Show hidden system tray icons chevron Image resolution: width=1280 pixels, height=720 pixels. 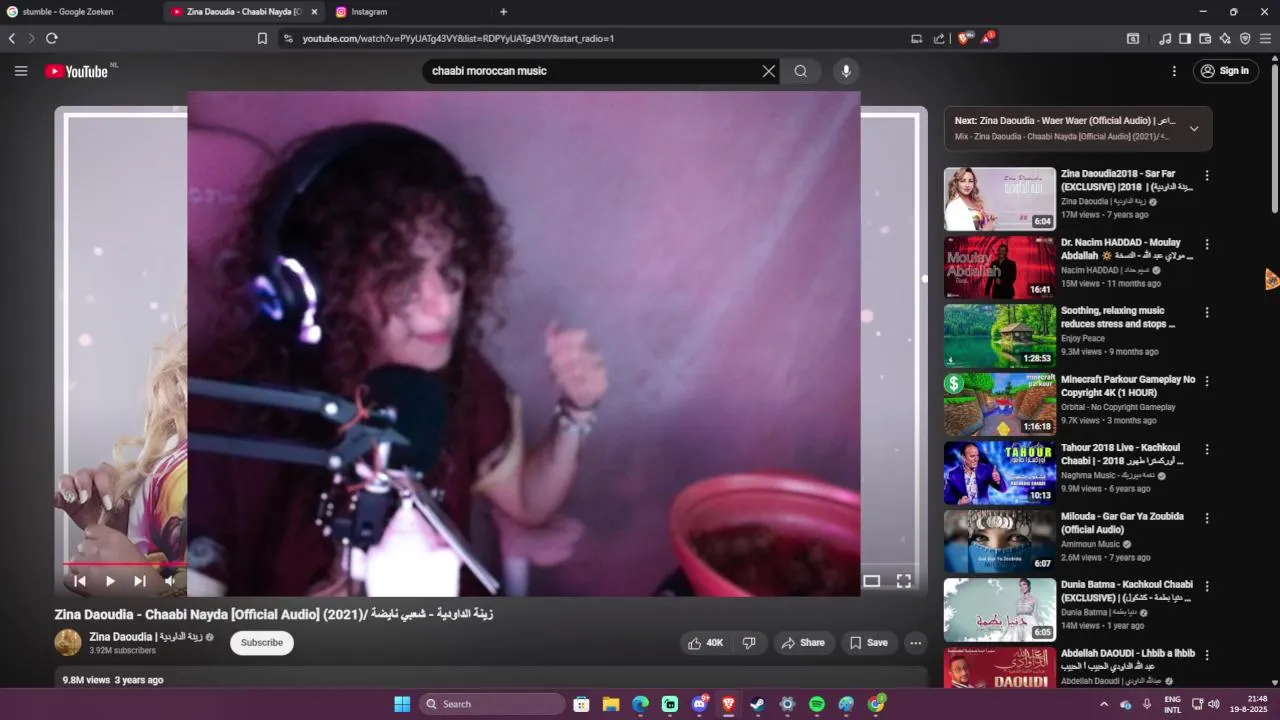click(1104, 704)
